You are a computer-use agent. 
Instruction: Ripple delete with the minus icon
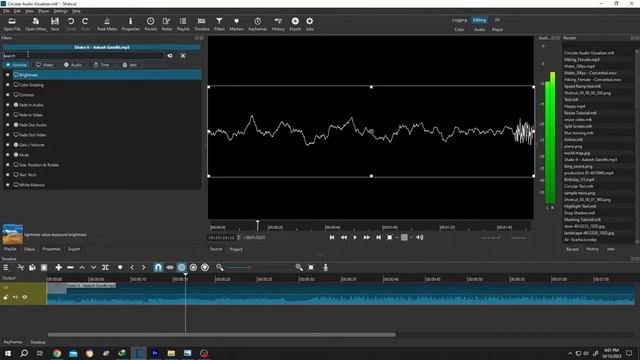tap(70, 267)
